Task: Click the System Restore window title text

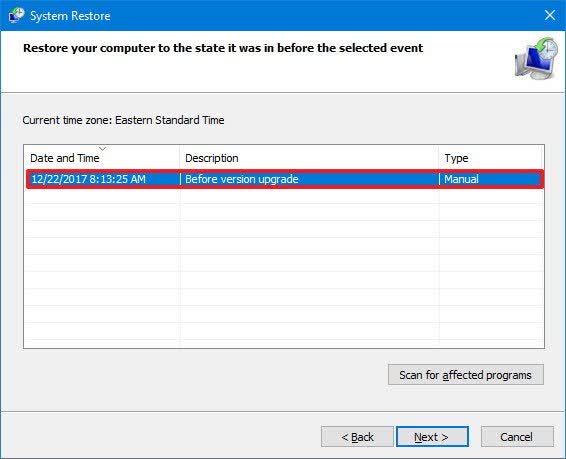Action: (x=70, y=16)
